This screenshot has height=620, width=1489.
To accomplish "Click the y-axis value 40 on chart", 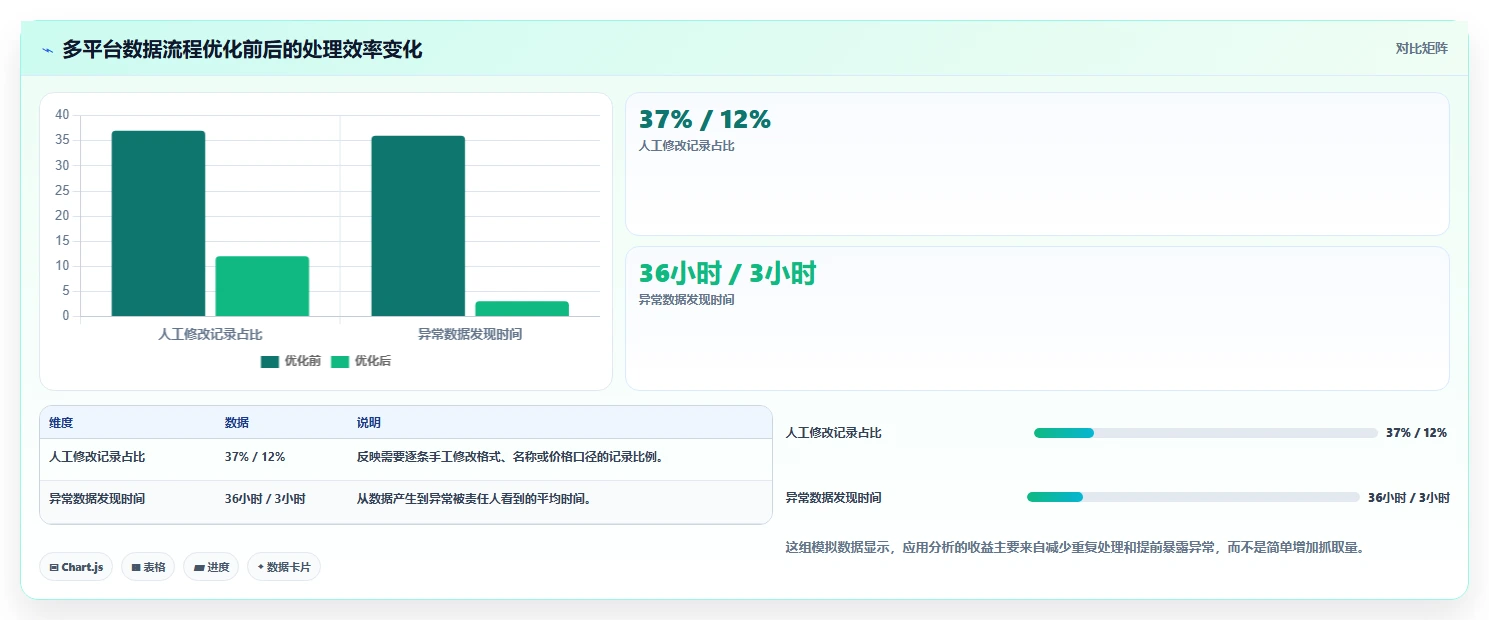I will [62, 115].
